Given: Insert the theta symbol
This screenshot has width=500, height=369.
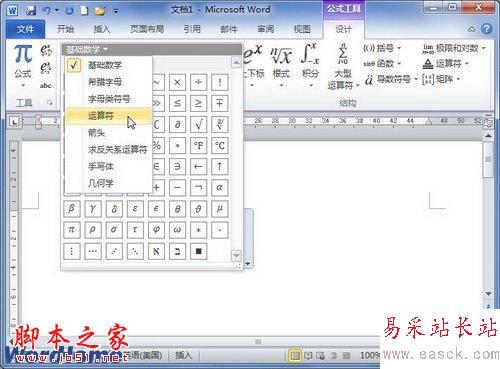Looking at the screenshot, I should [177, 209].
